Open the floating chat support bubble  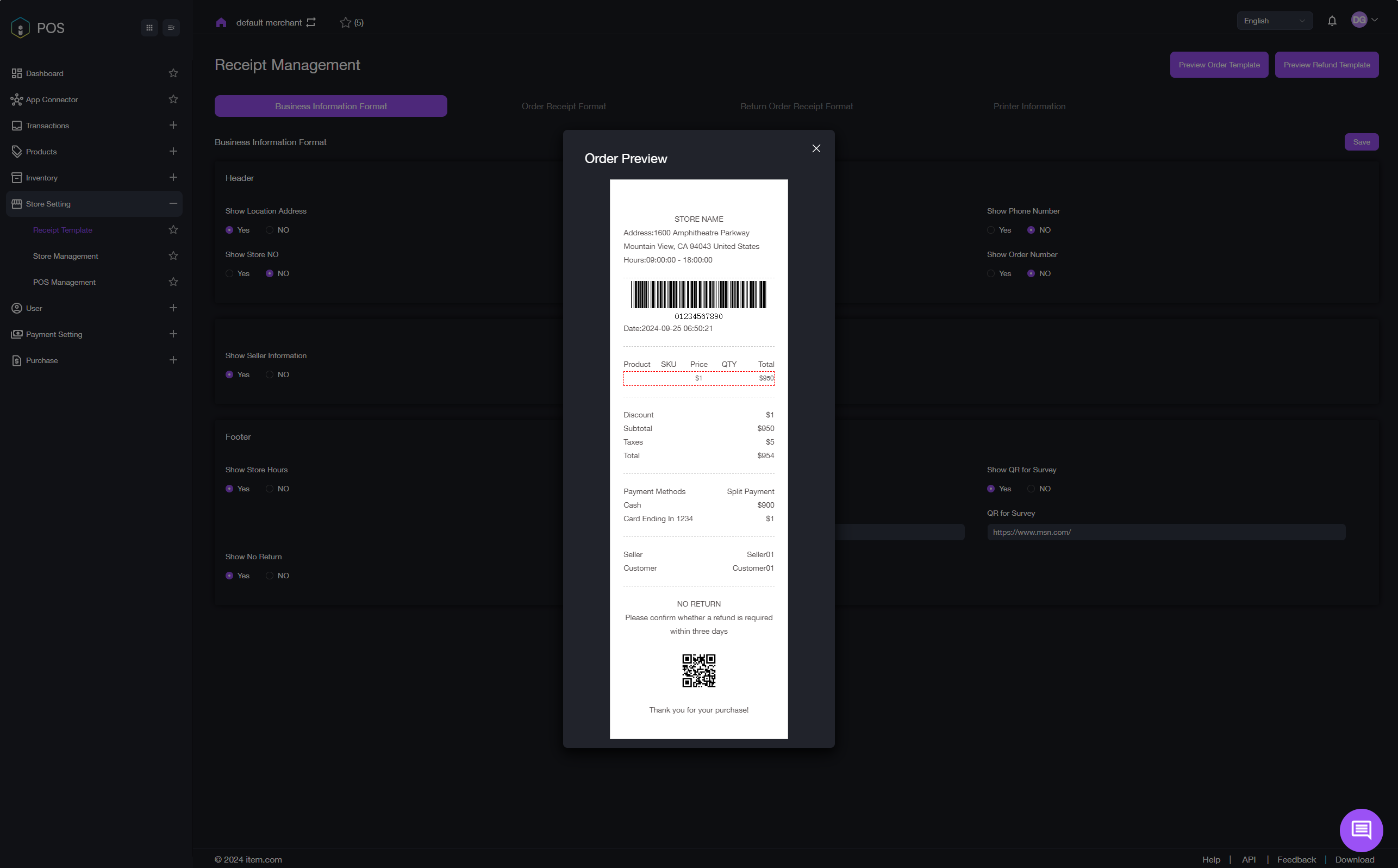click(x=1360, y=829)
